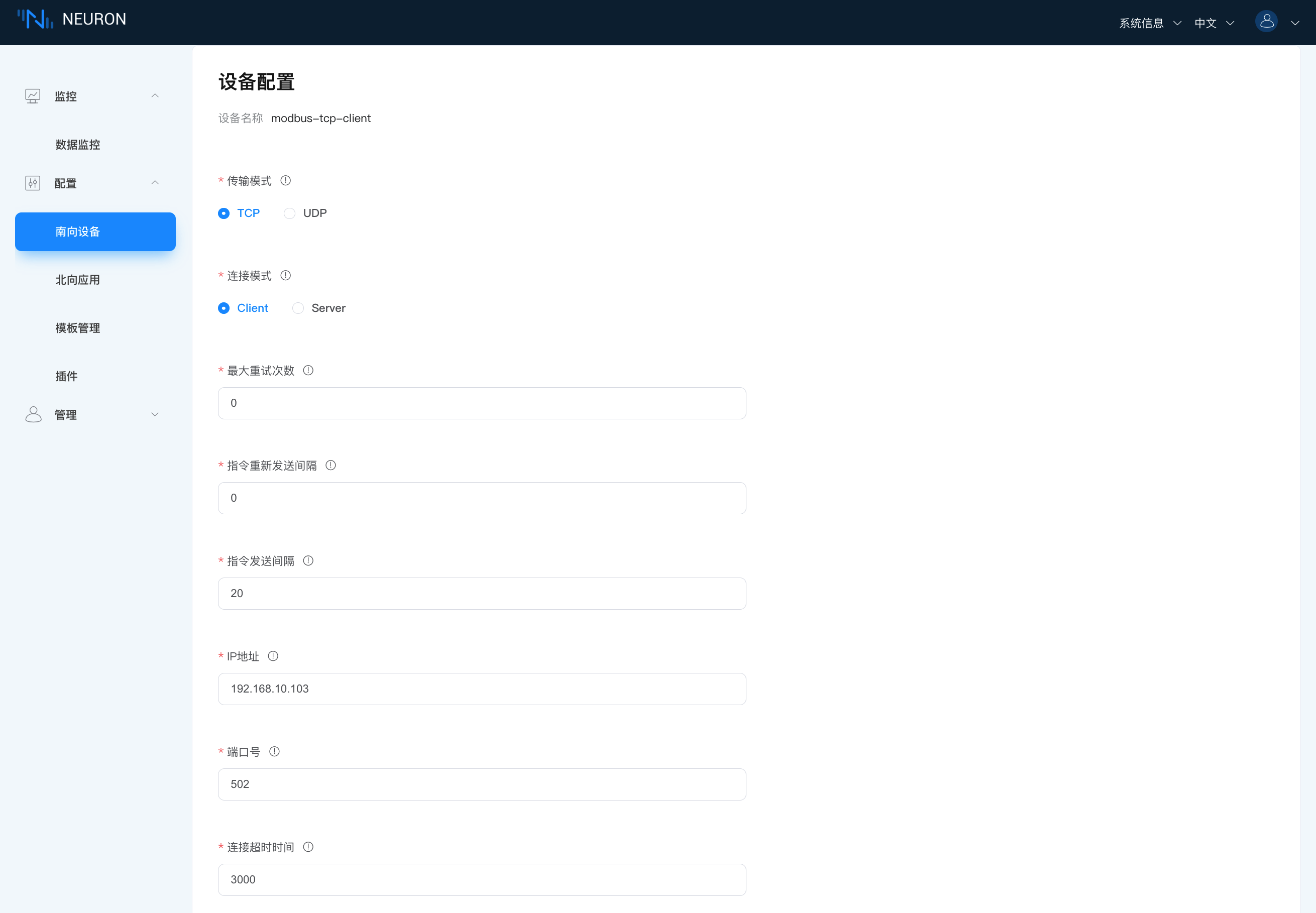Expand the 管理 sidebar section
The width and height of the screenshot is (1316, 913).
[x=91, y=415]
